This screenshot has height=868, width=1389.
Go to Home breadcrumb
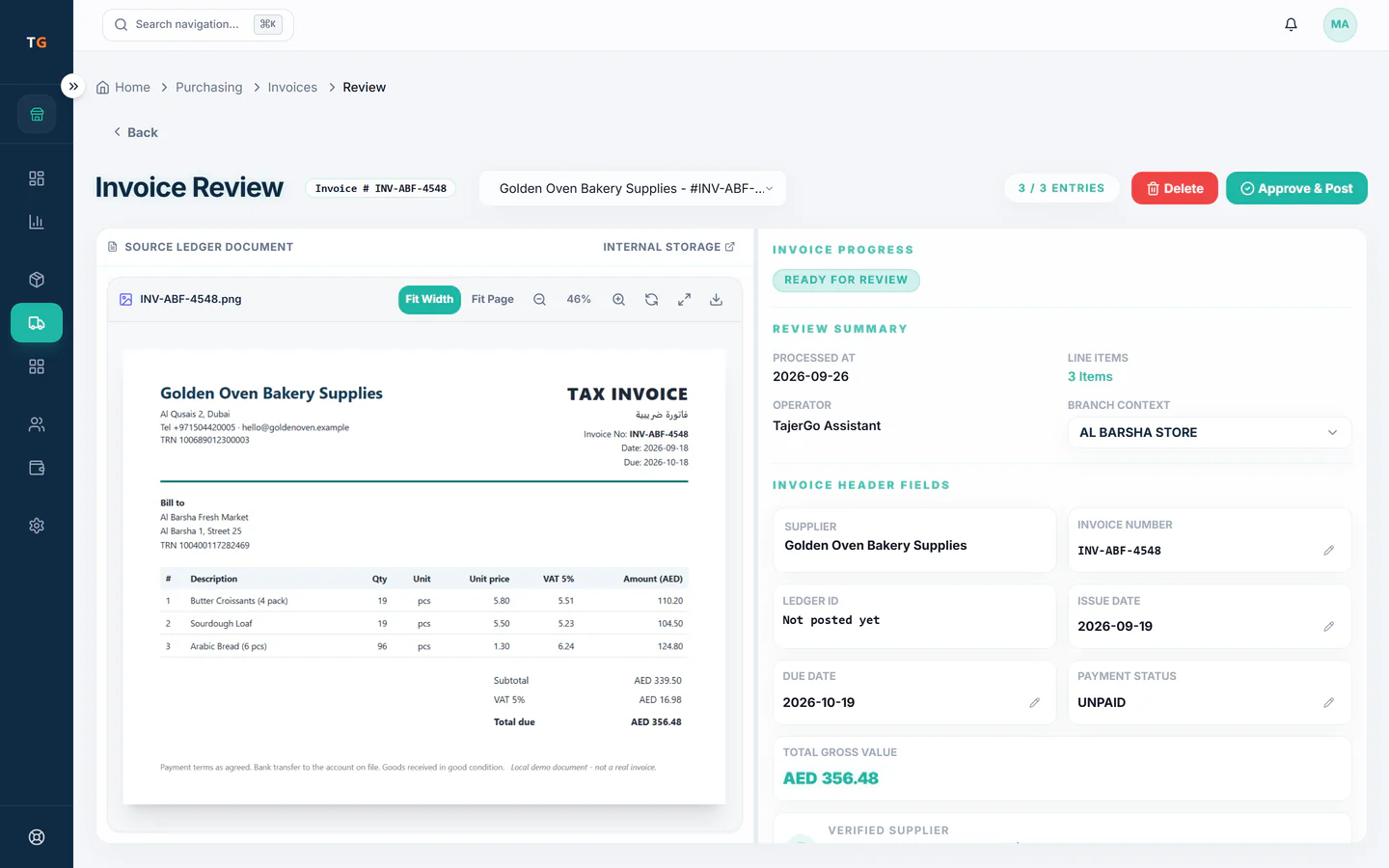click(123, 87)
